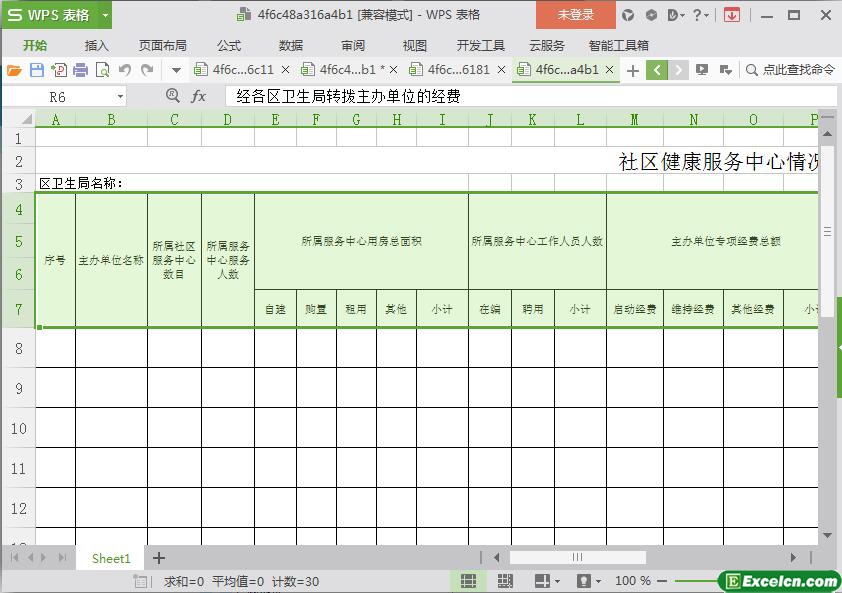Click the fx insert function icon
The image size is (842, 593).
199,96
